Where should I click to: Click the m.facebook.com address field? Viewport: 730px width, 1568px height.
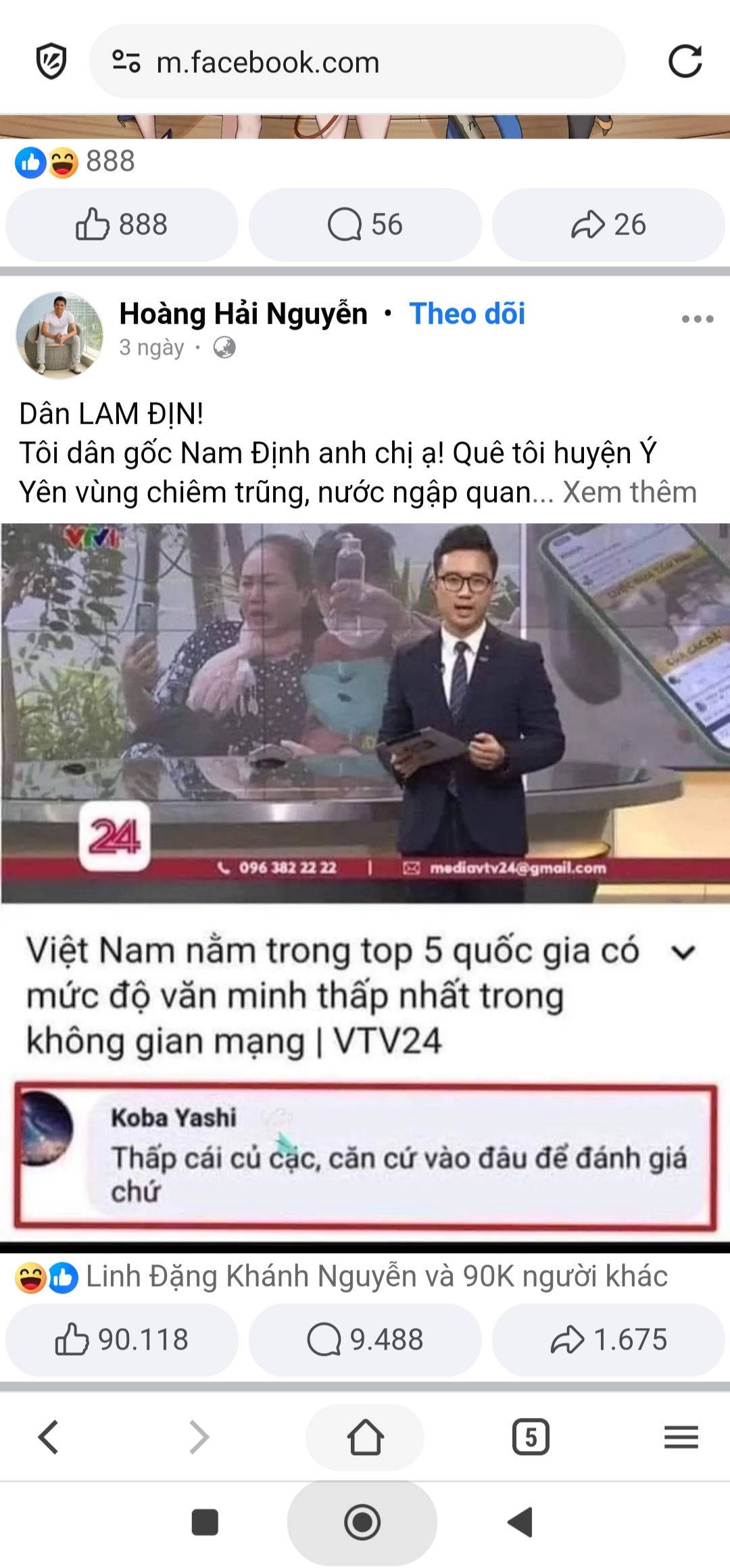pyautogui.click(x=357, y=62)
